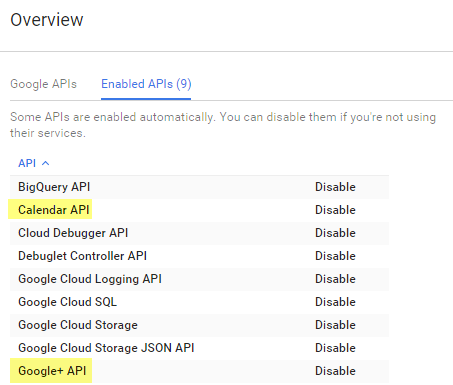Viewport: 453px width, 385px height.
Task: Open the Google Cloud SQL entry
Action: [67, 302]
